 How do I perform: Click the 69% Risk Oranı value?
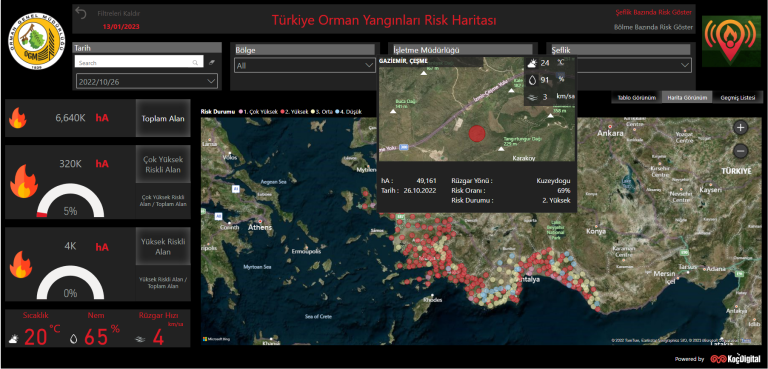coord(564,191)
